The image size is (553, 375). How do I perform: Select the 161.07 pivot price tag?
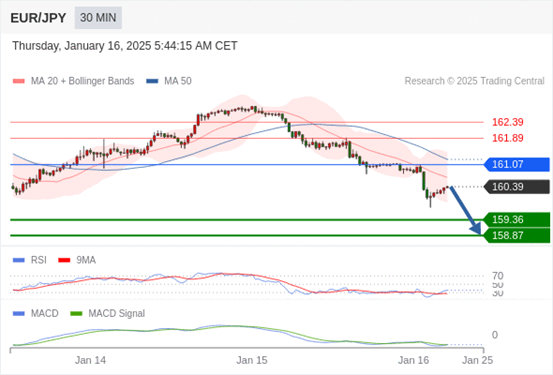tap(517, 164)
